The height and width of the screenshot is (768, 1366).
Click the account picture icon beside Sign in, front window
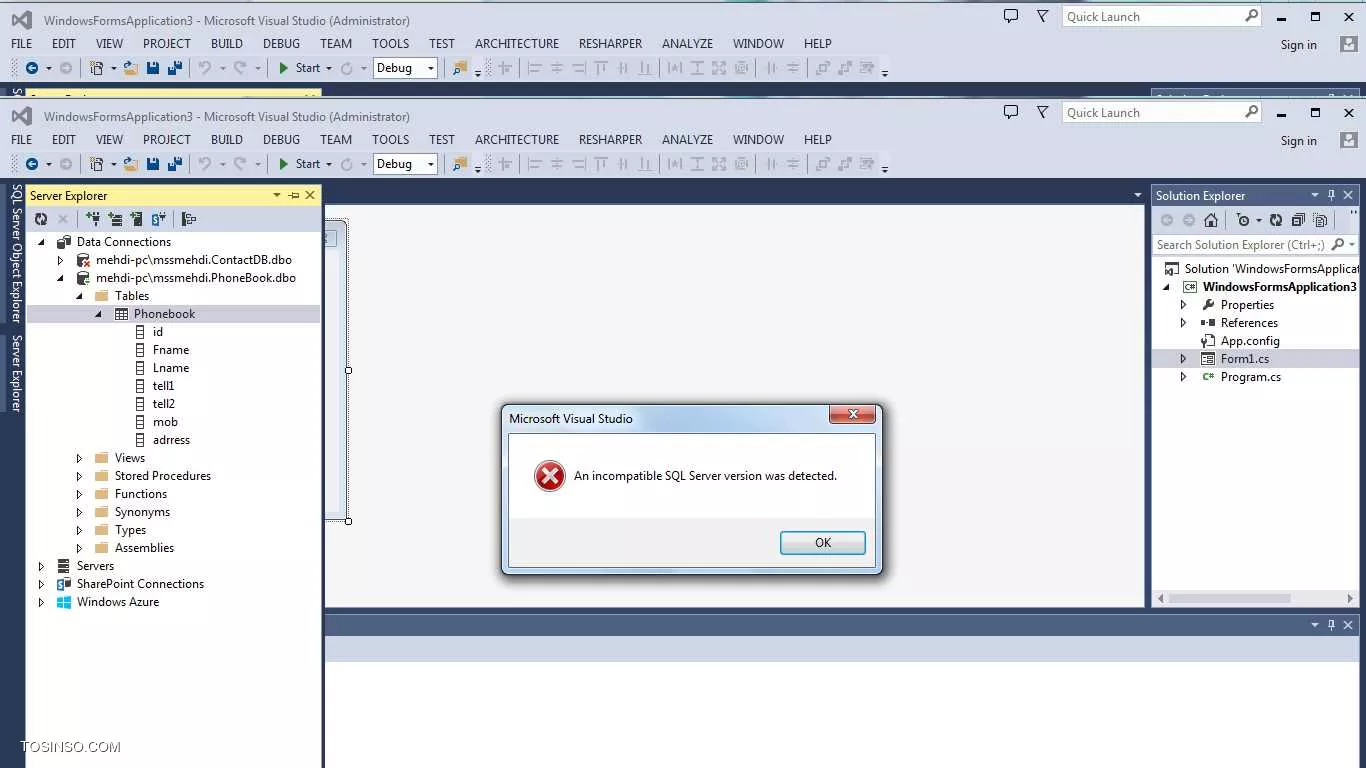1348,140
